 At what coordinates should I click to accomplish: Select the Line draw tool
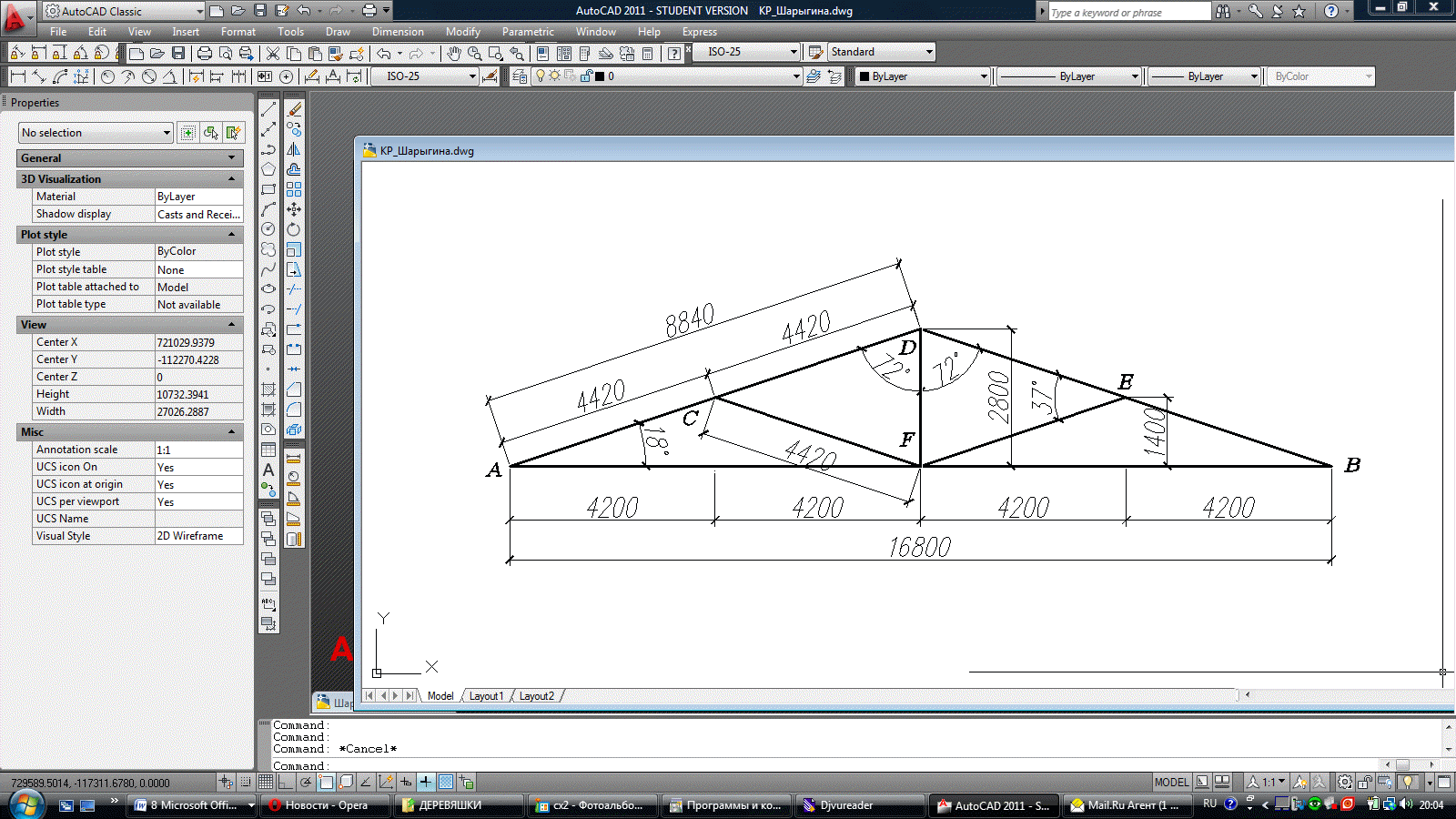tap(268, 109)
